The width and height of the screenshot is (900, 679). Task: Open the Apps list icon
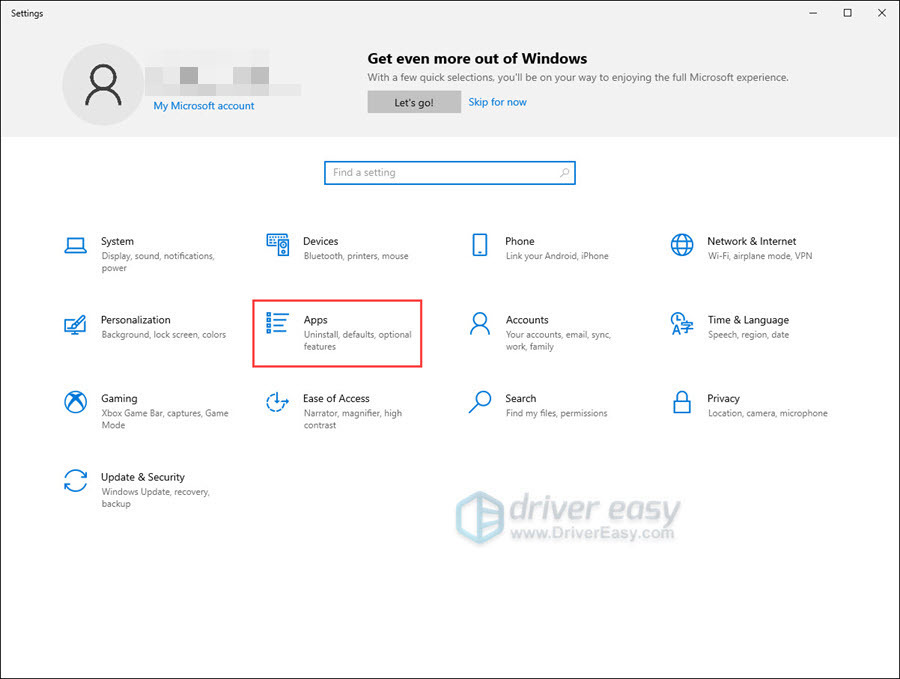click(x=277, y=323)
